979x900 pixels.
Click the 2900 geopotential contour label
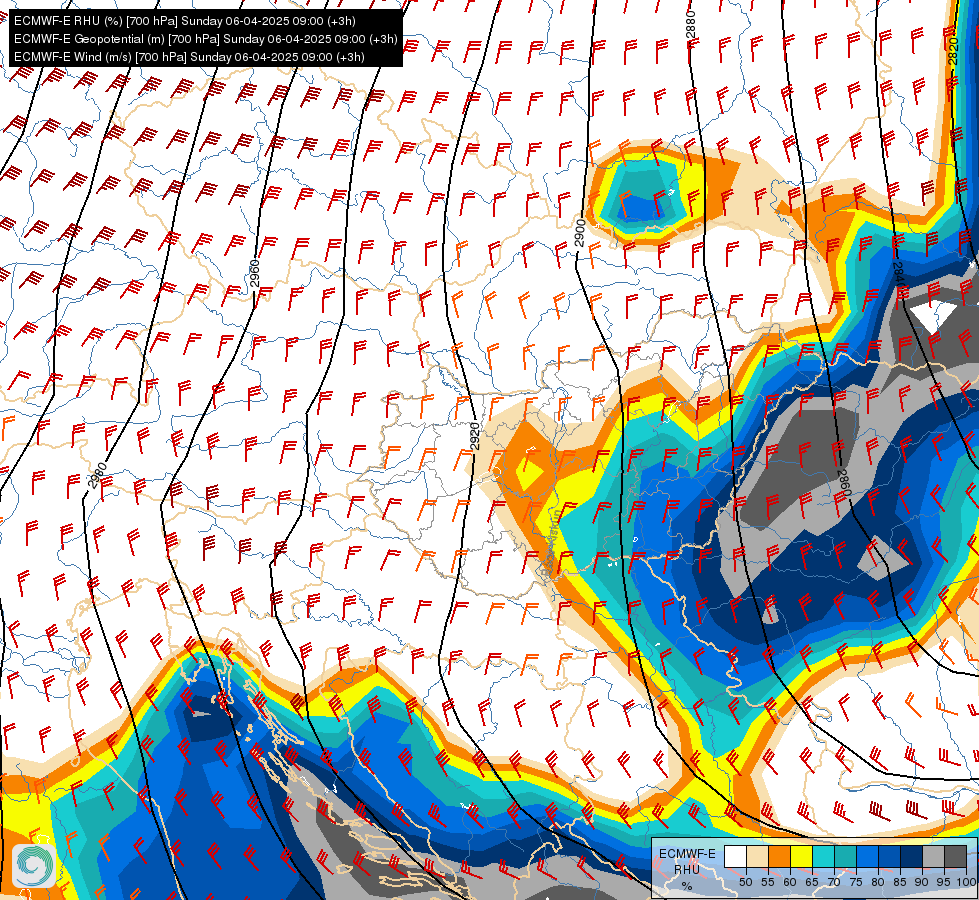click(580, 232)
